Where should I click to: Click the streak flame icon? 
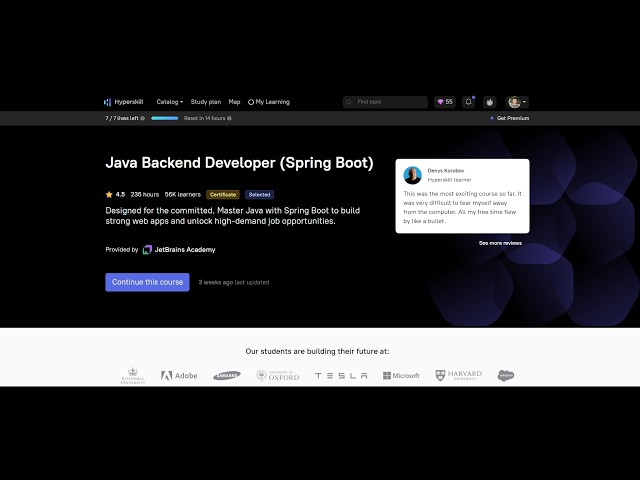[490, 102]
